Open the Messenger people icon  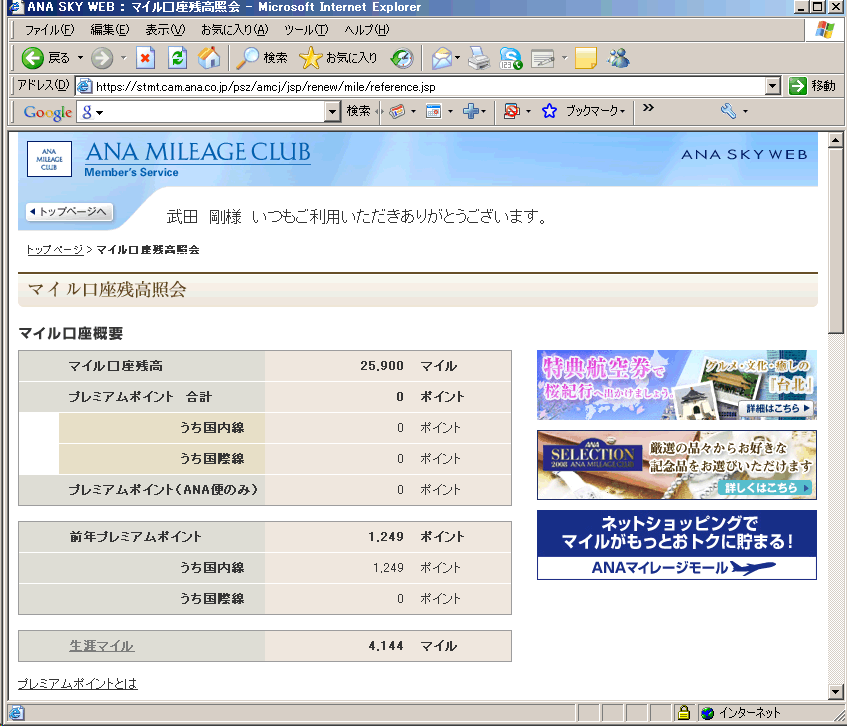[619, 58]
